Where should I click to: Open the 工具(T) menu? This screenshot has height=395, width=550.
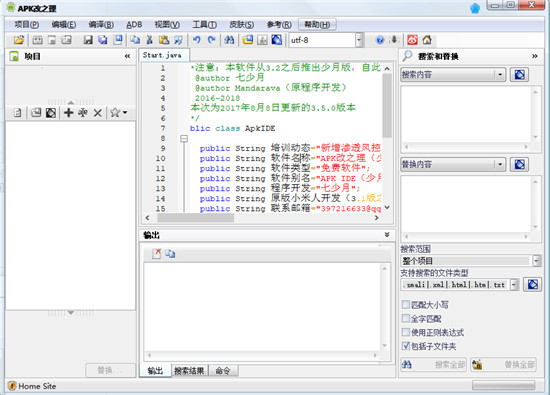point(205,25)
